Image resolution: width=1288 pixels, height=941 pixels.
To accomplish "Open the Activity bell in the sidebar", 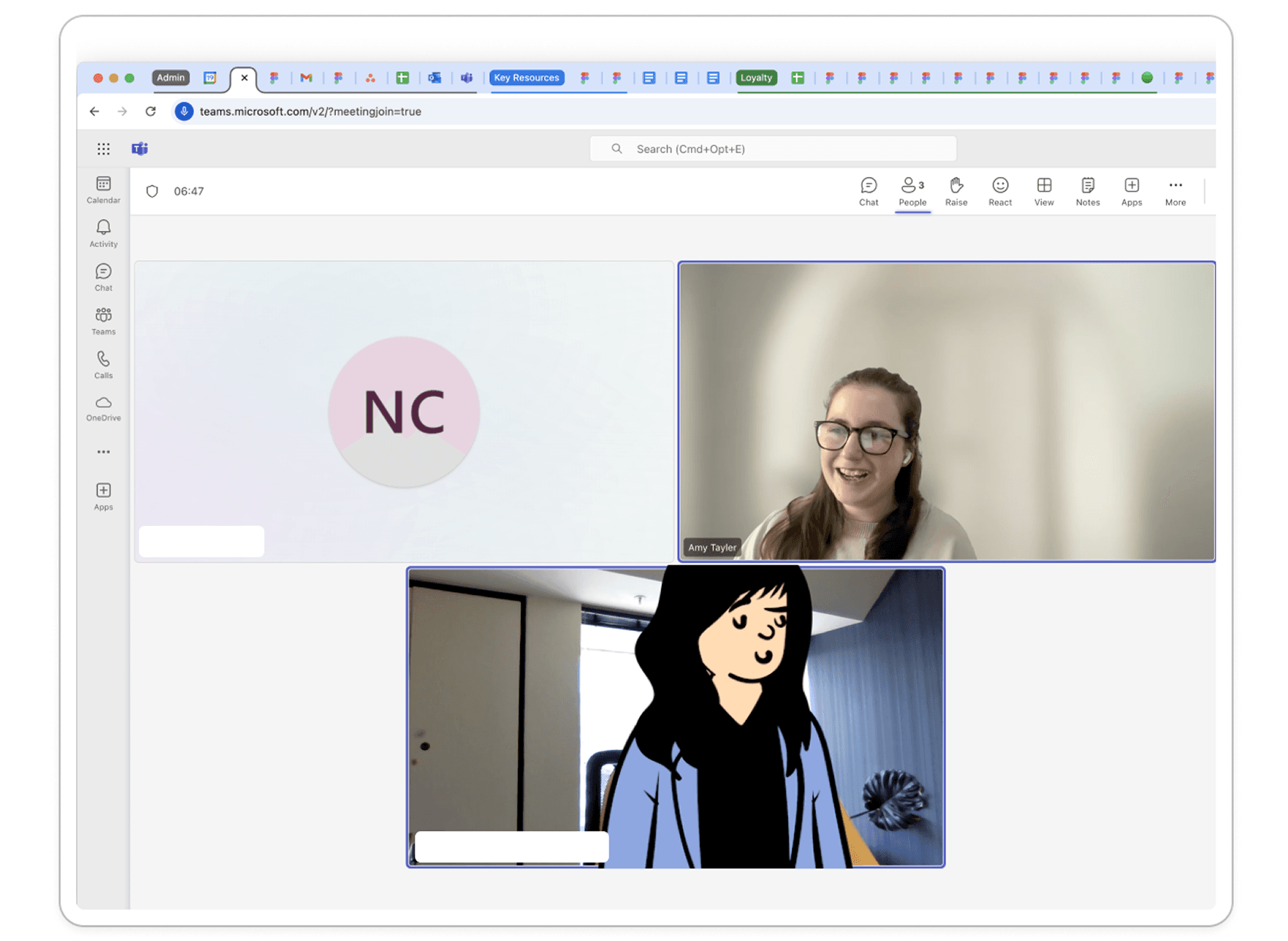I will [104, 234].
